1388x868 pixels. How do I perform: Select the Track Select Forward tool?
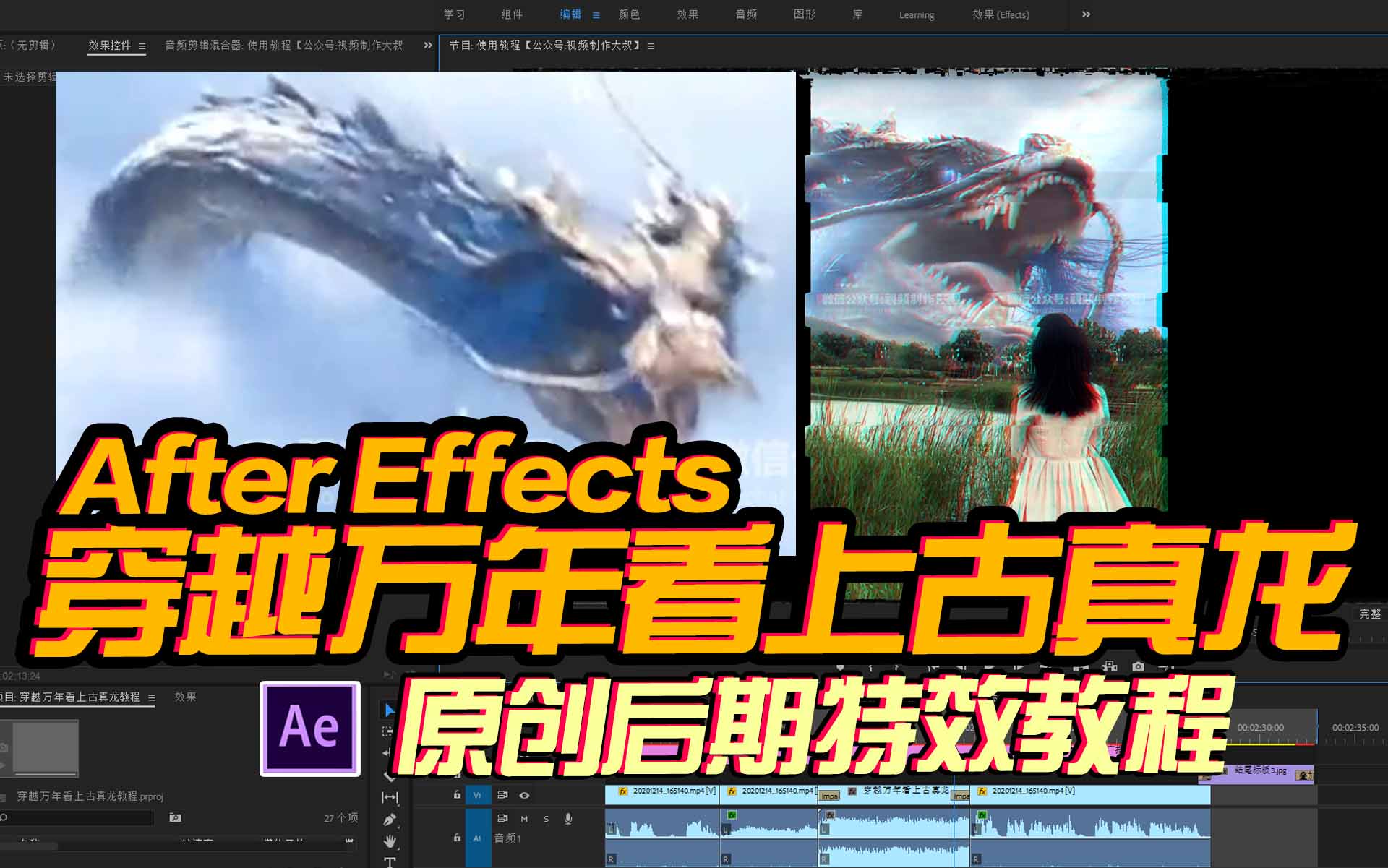(x=388, y=731)
